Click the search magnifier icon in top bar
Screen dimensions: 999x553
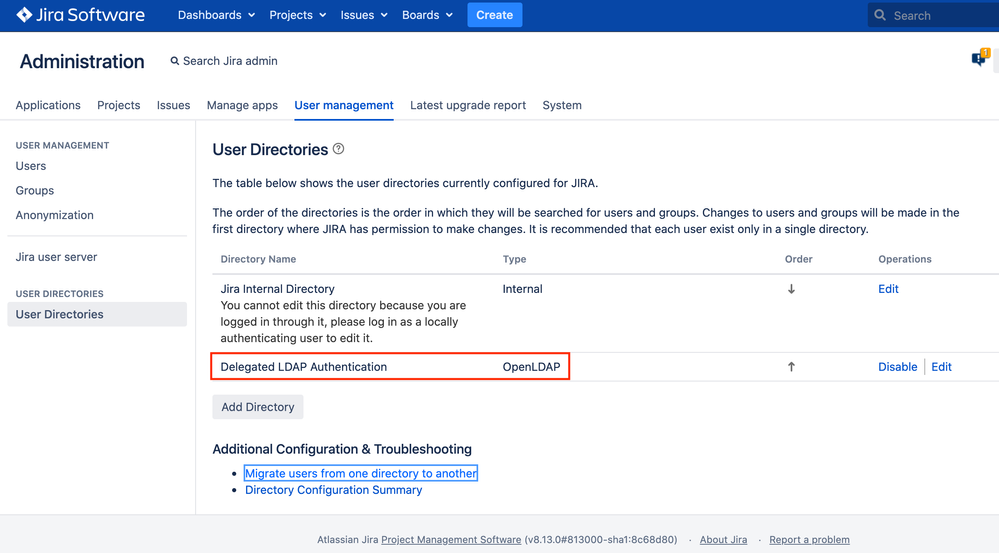pos(880,15)
